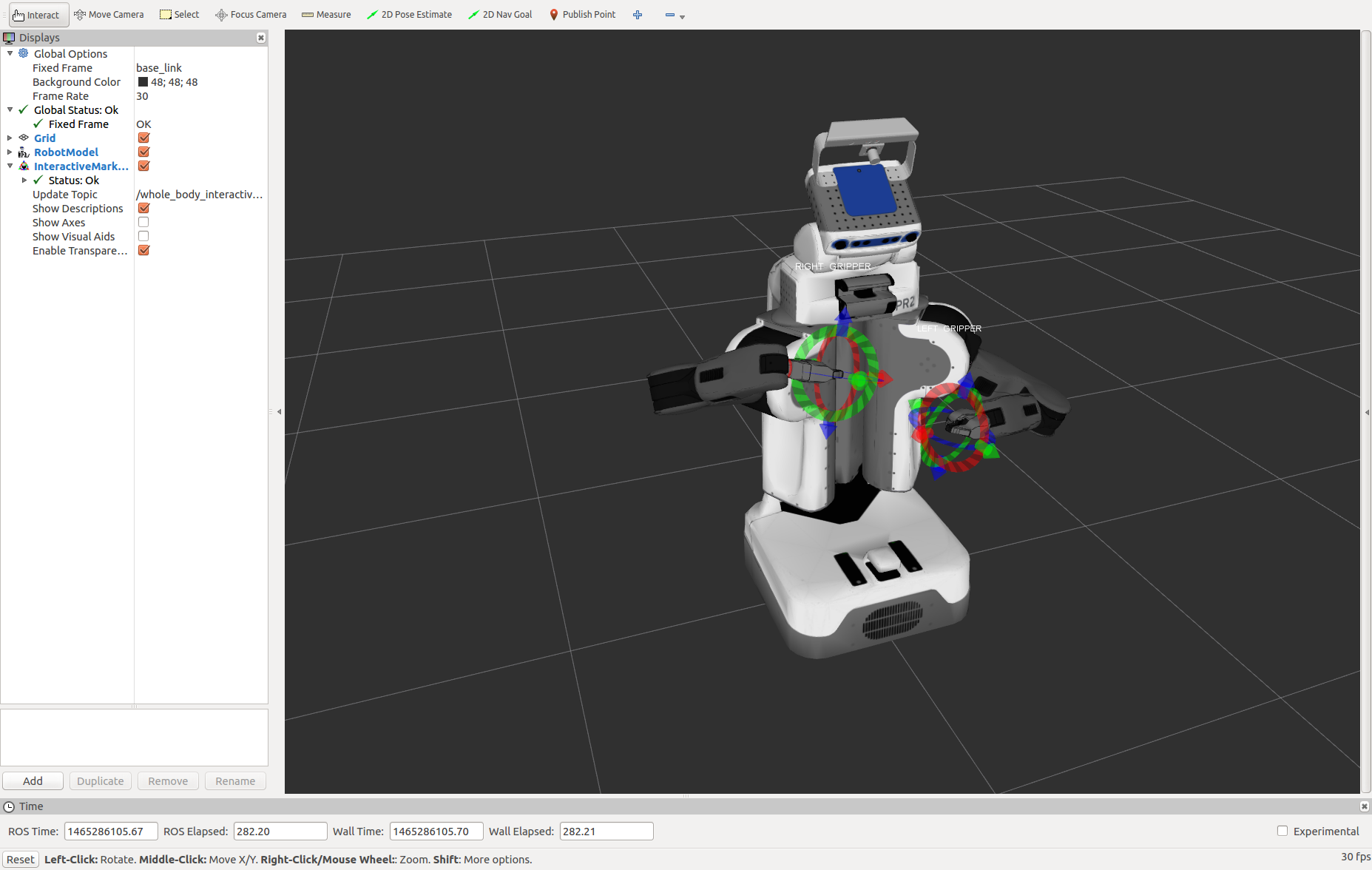This screenshot has width=1372, height=870.
Task: Select the Show Axes property row
Action: point(134,222)
